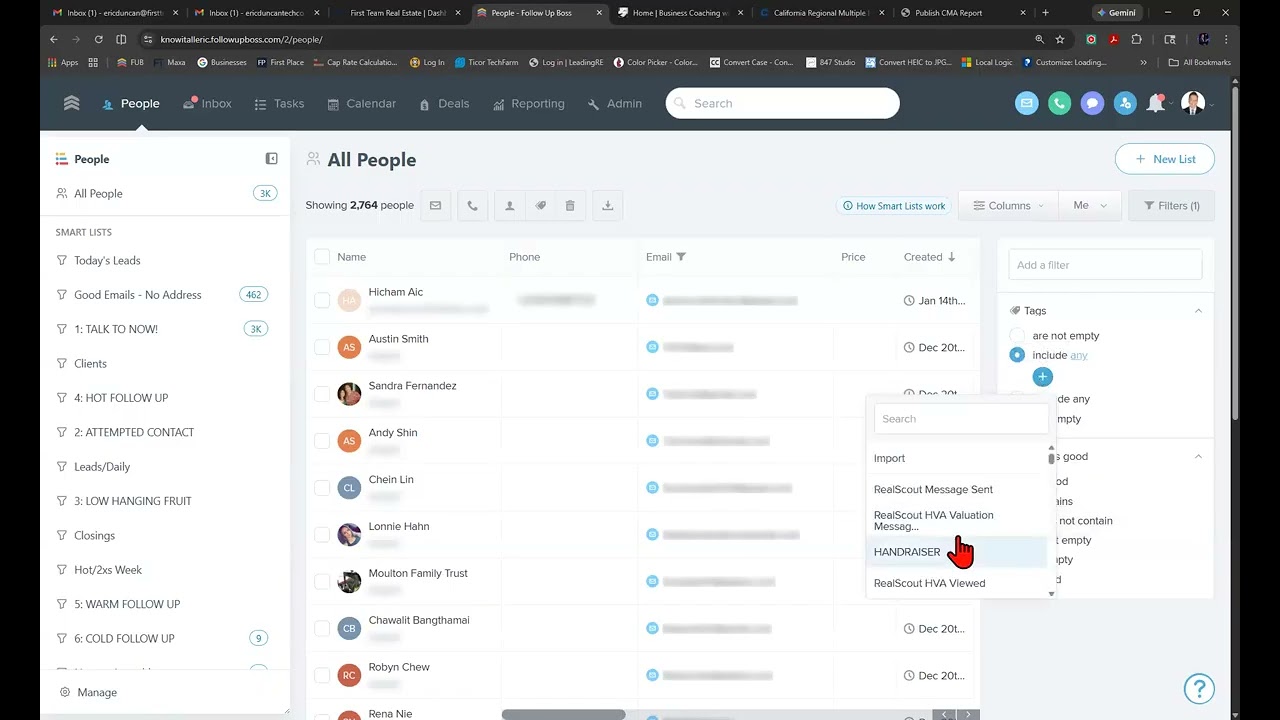This screenshot has width=1280, height=720.
Task: Click the add person icon in header
Action: 1125,103
